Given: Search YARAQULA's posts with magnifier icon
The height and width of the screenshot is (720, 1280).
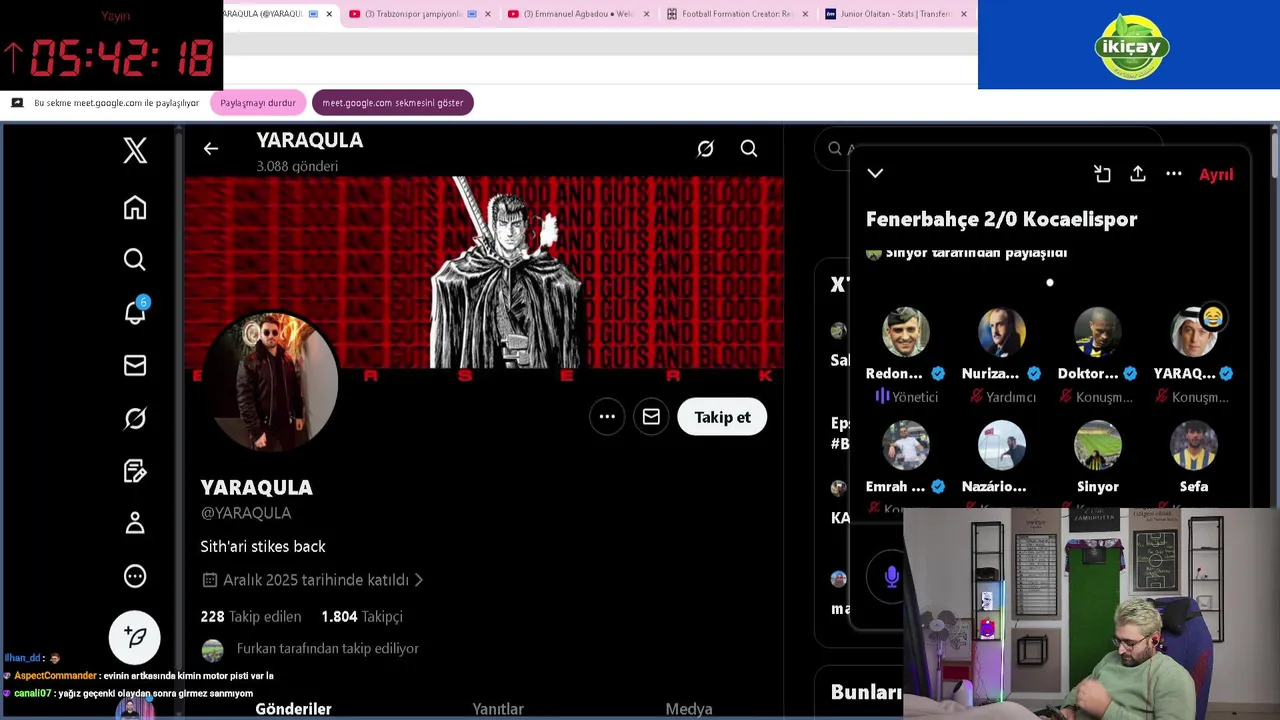Looking at the screenshot, I should (749, 149).
